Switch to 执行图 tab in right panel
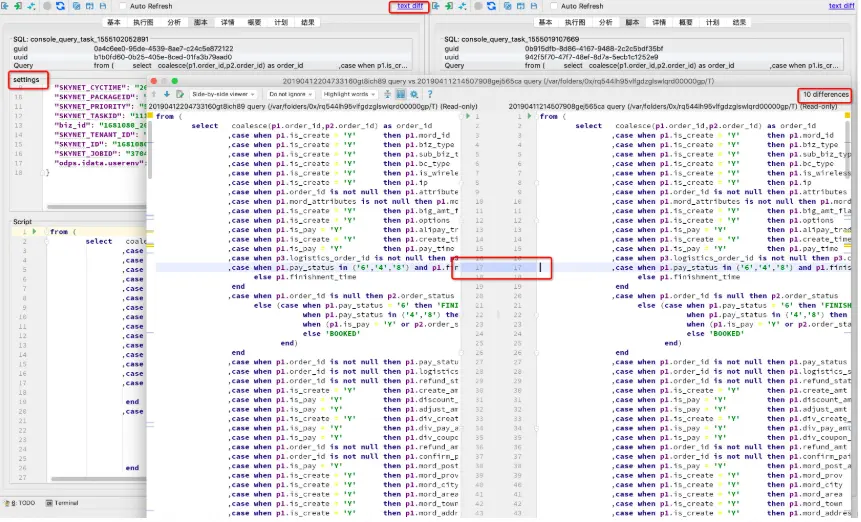This screenshot has height=522, width=861. pos(575,23)
